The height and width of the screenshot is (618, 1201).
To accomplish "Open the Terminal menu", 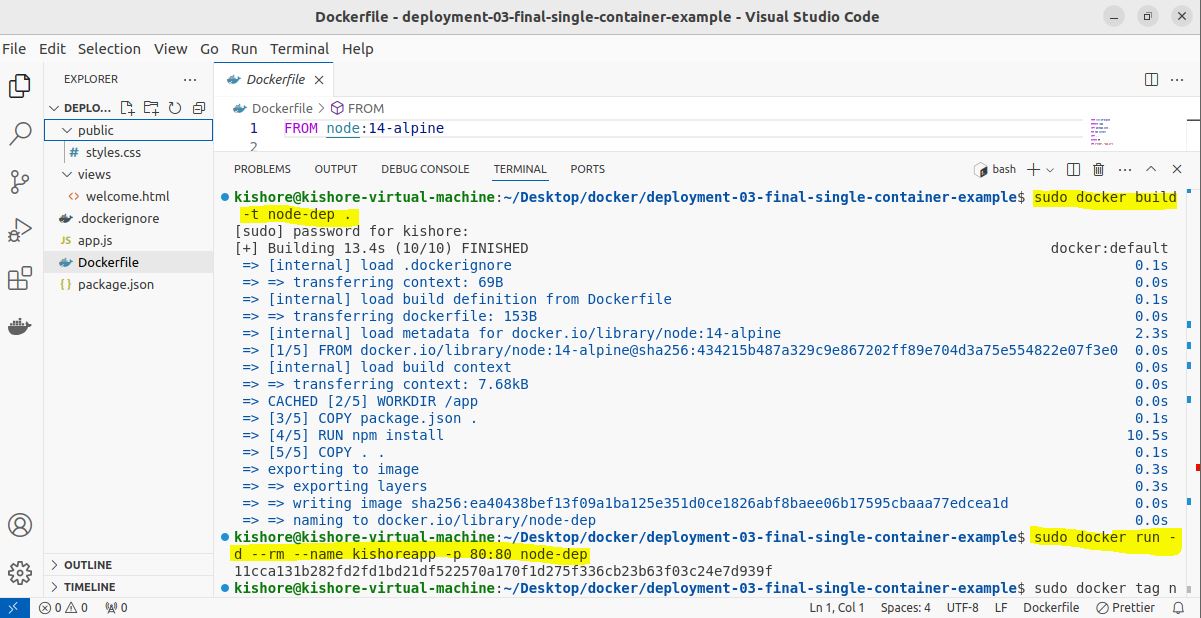I will click(x=299, y=49).
